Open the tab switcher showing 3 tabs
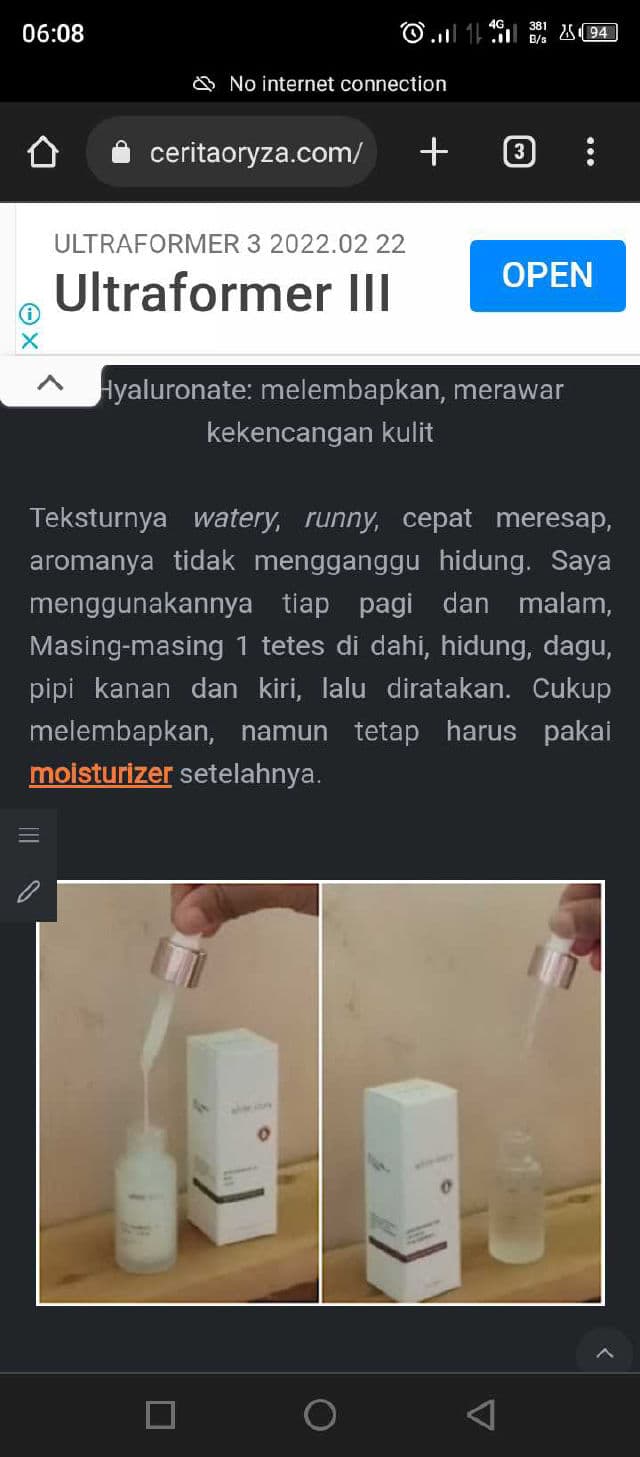The width and height of the screenshot is (640, 1457). click(518, 152)
